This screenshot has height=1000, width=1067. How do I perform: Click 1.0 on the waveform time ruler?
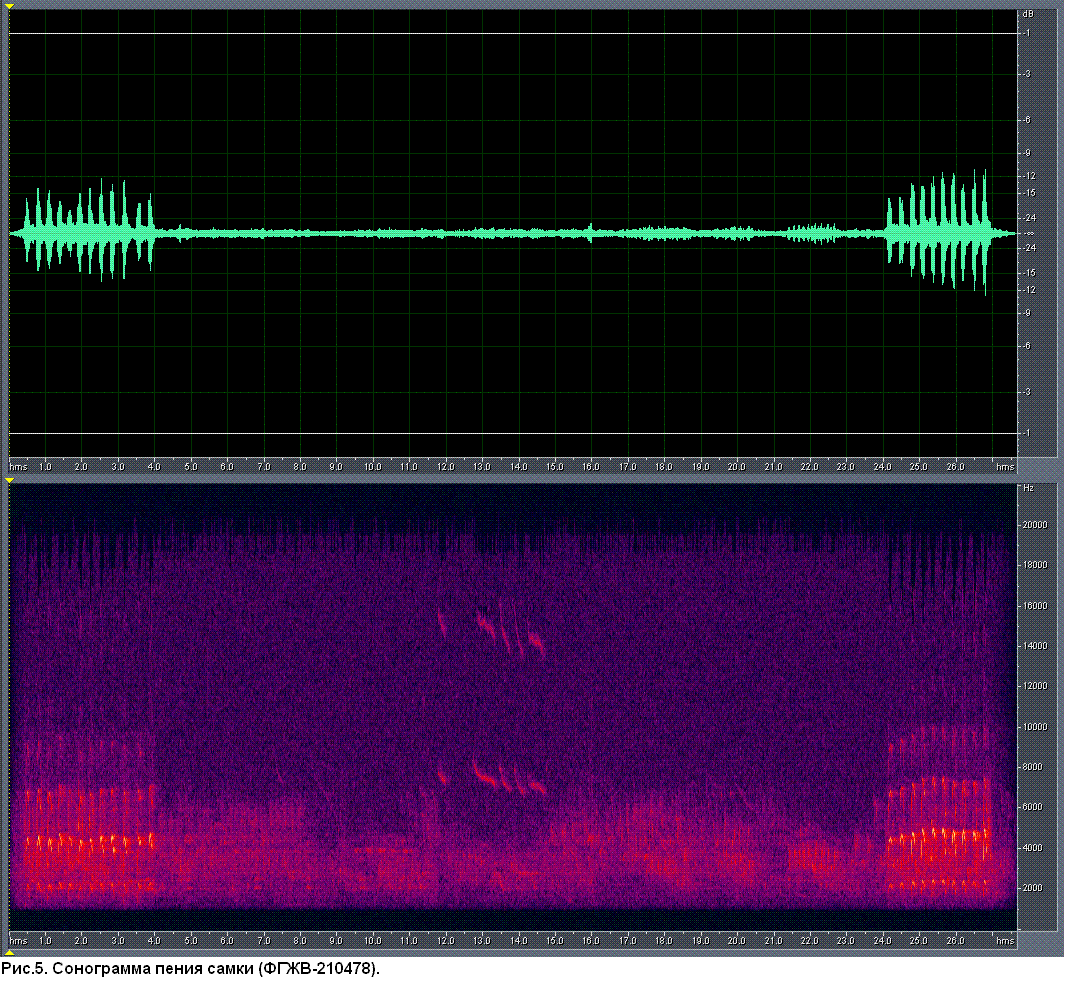click(x=45, y=467)
